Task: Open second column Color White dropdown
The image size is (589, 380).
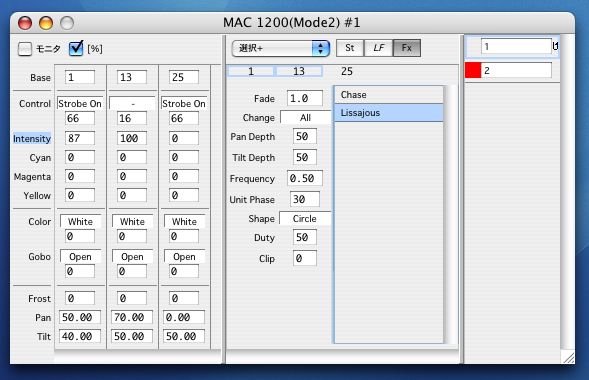Action: [133, 222]
